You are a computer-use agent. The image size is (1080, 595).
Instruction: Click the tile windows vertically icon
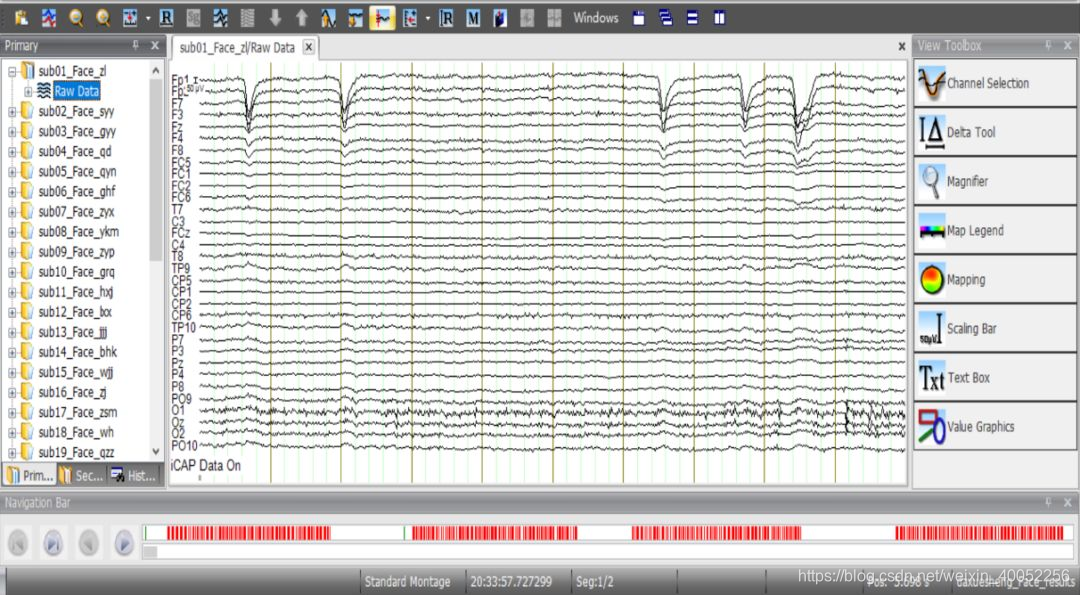[719, 18]
